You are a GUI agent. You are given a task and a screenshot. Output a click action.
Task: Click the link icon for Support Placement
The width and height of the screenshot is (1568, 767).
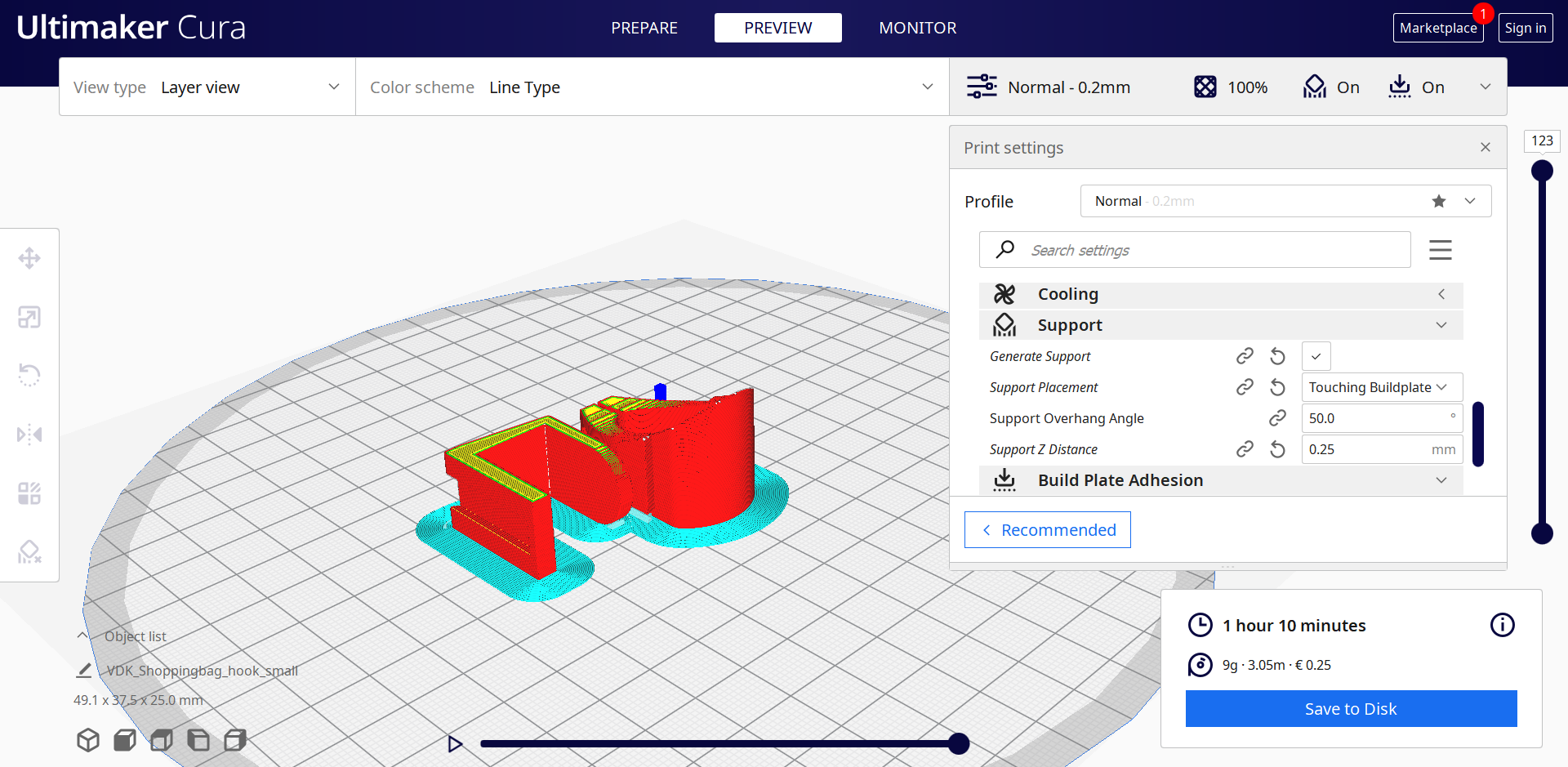(1245, 387)
